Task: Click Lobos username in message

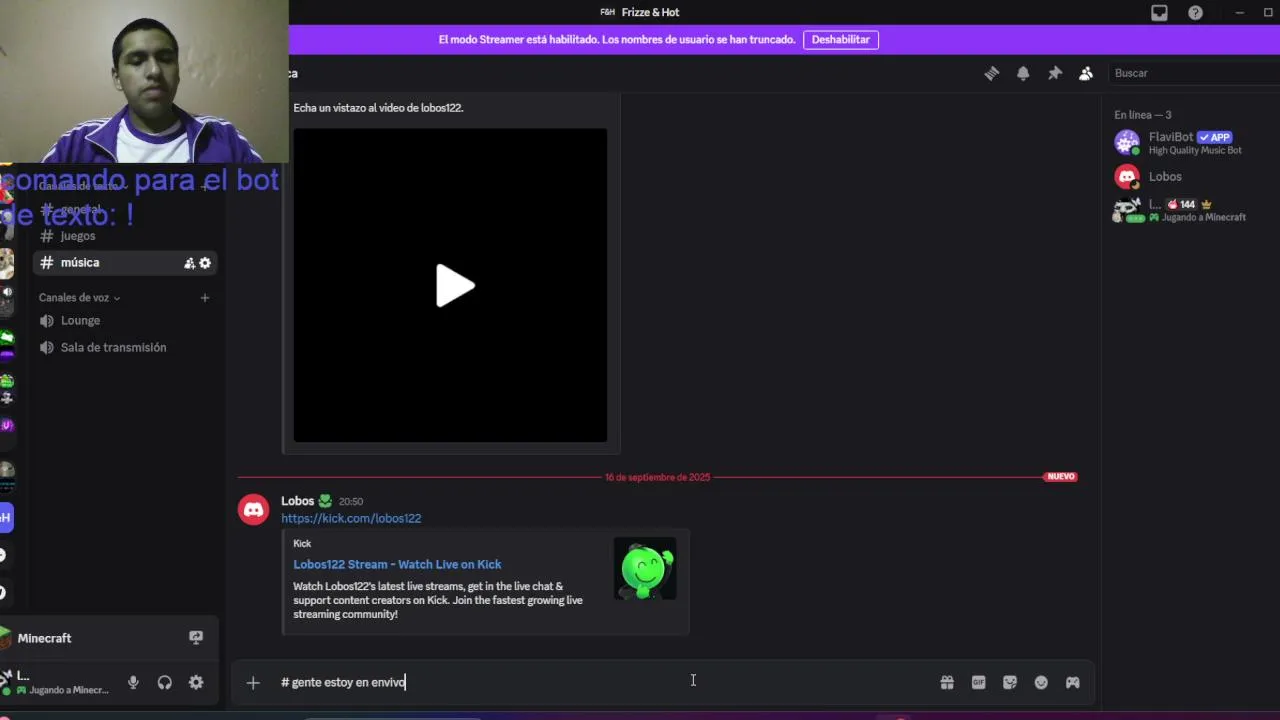Action: point(298,501)
